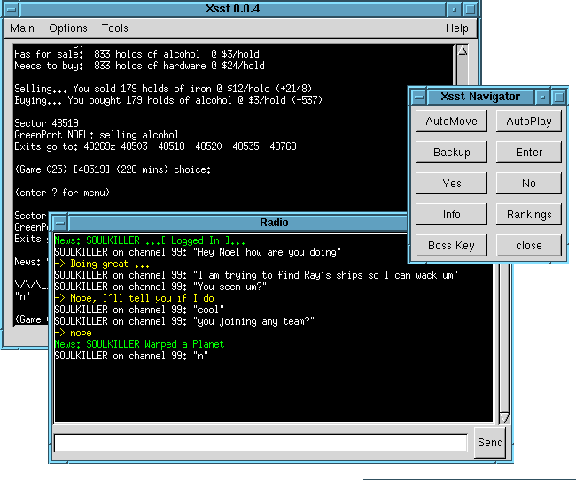Open the Help menu
This screenshot has width=576, height=480.
click(457, 28)
